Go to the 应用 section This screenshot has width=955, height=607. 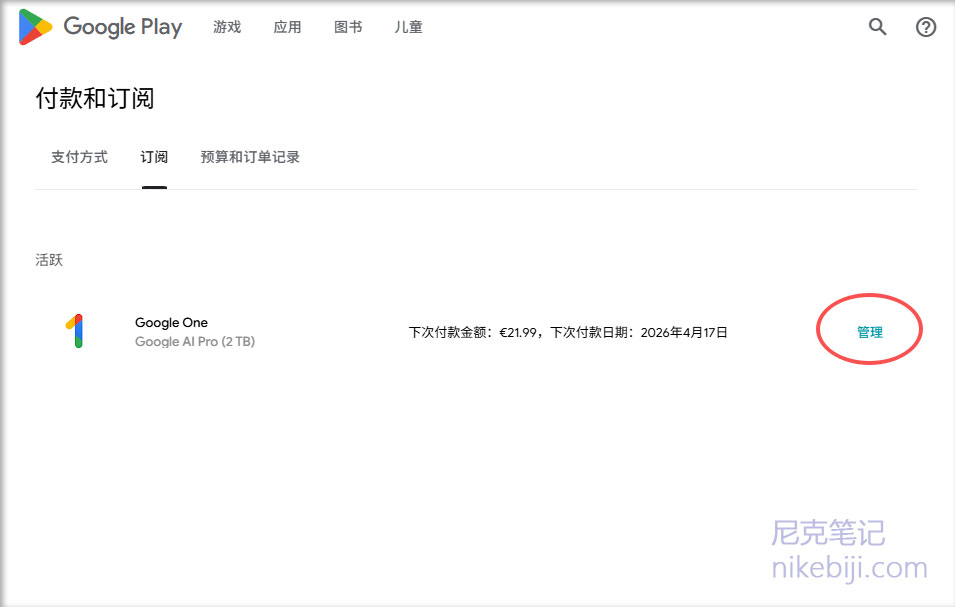[287, 27]
